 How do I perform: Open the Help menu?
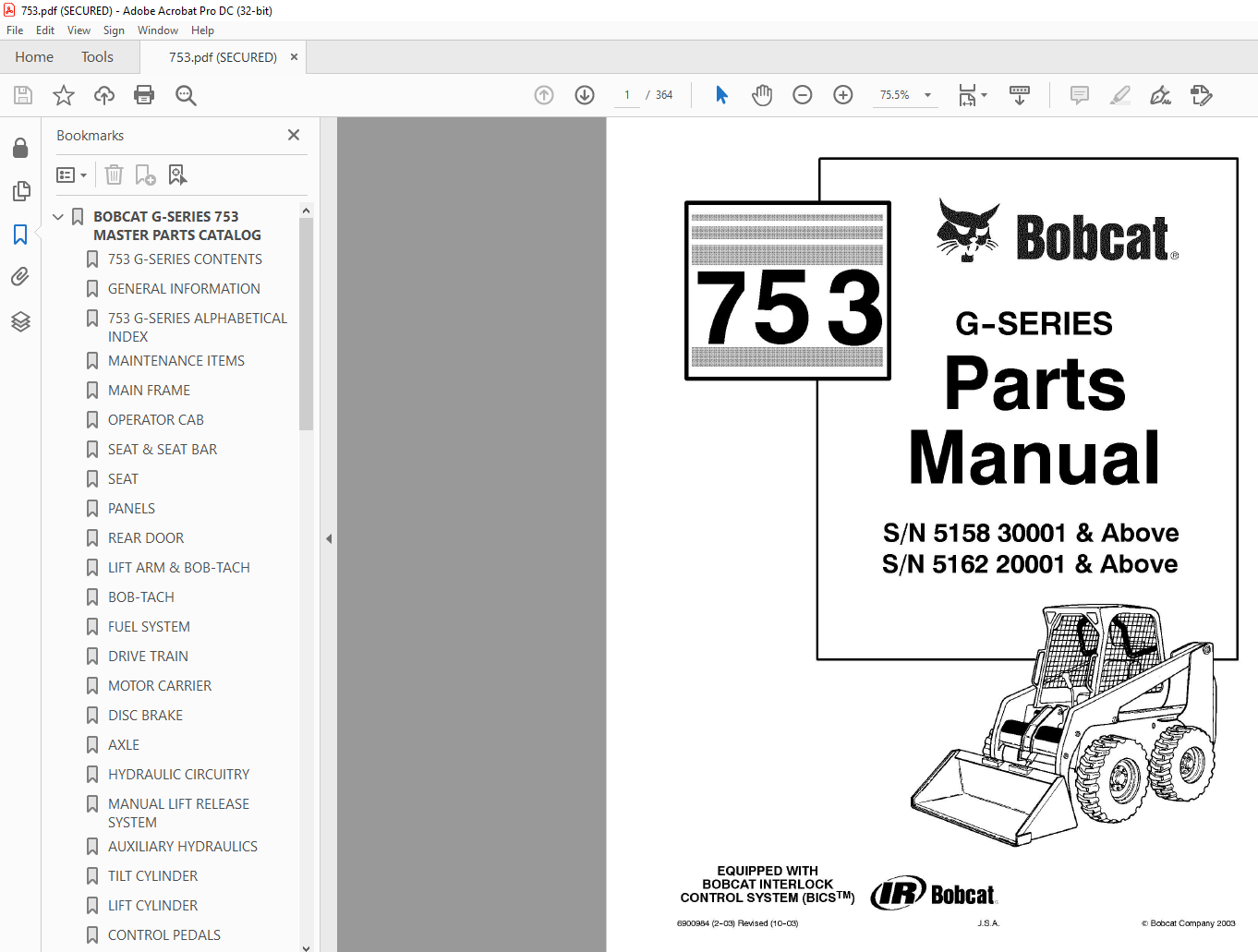pyautogui.click(x=202, y=30)
